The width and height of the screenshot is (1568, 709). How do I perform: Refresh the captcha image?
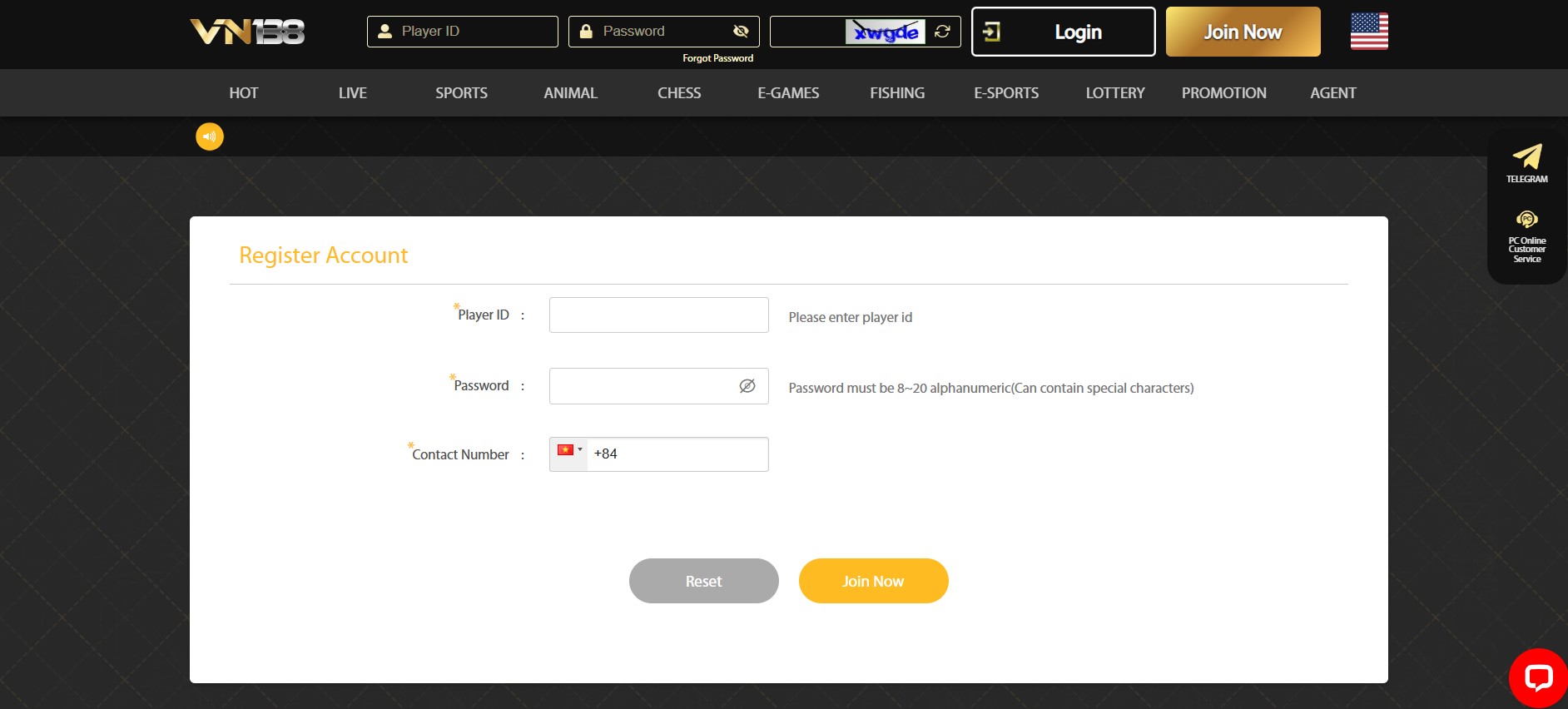tap(942, 32)
